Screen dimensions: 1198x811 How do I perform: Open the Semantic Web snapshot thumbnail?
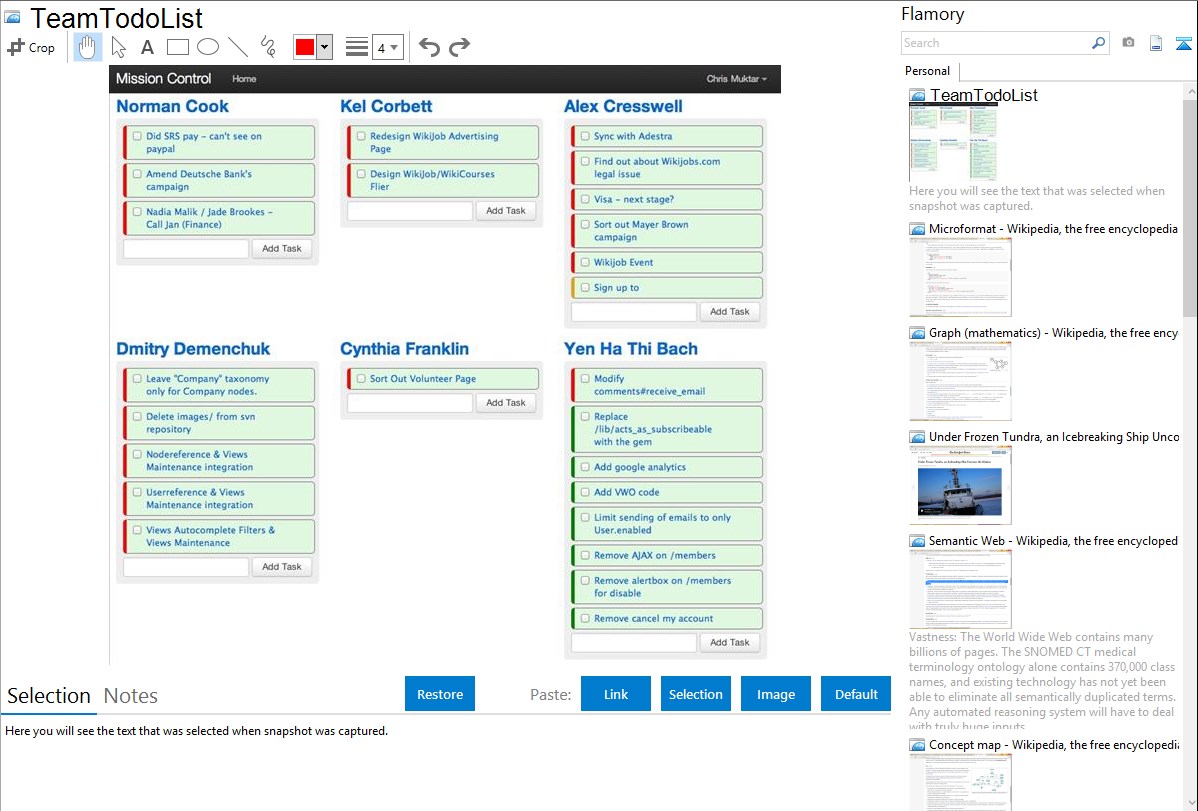click(960, 589)
